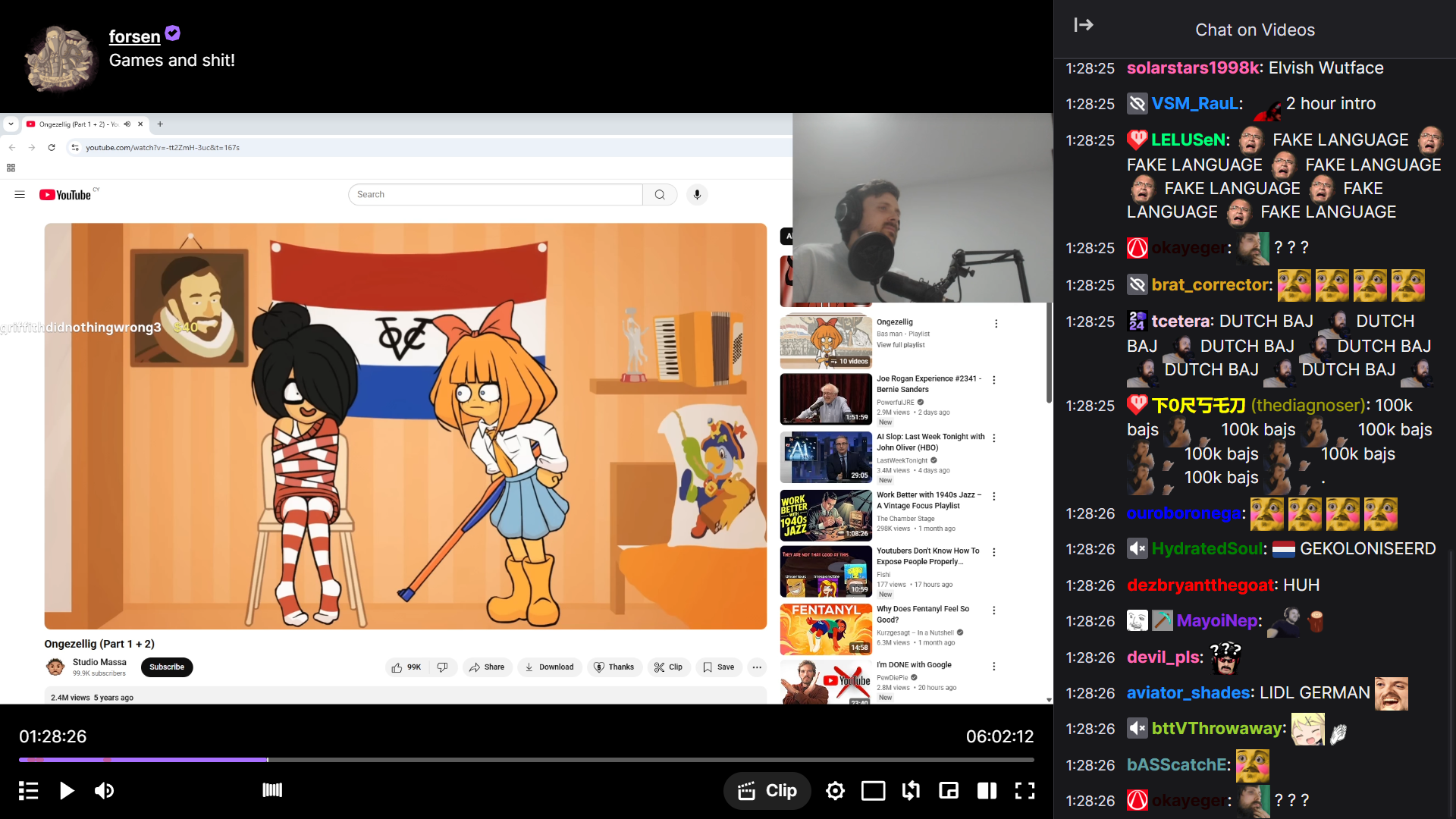Open player settings gear
1456x819 pixels.
[835, 791]
